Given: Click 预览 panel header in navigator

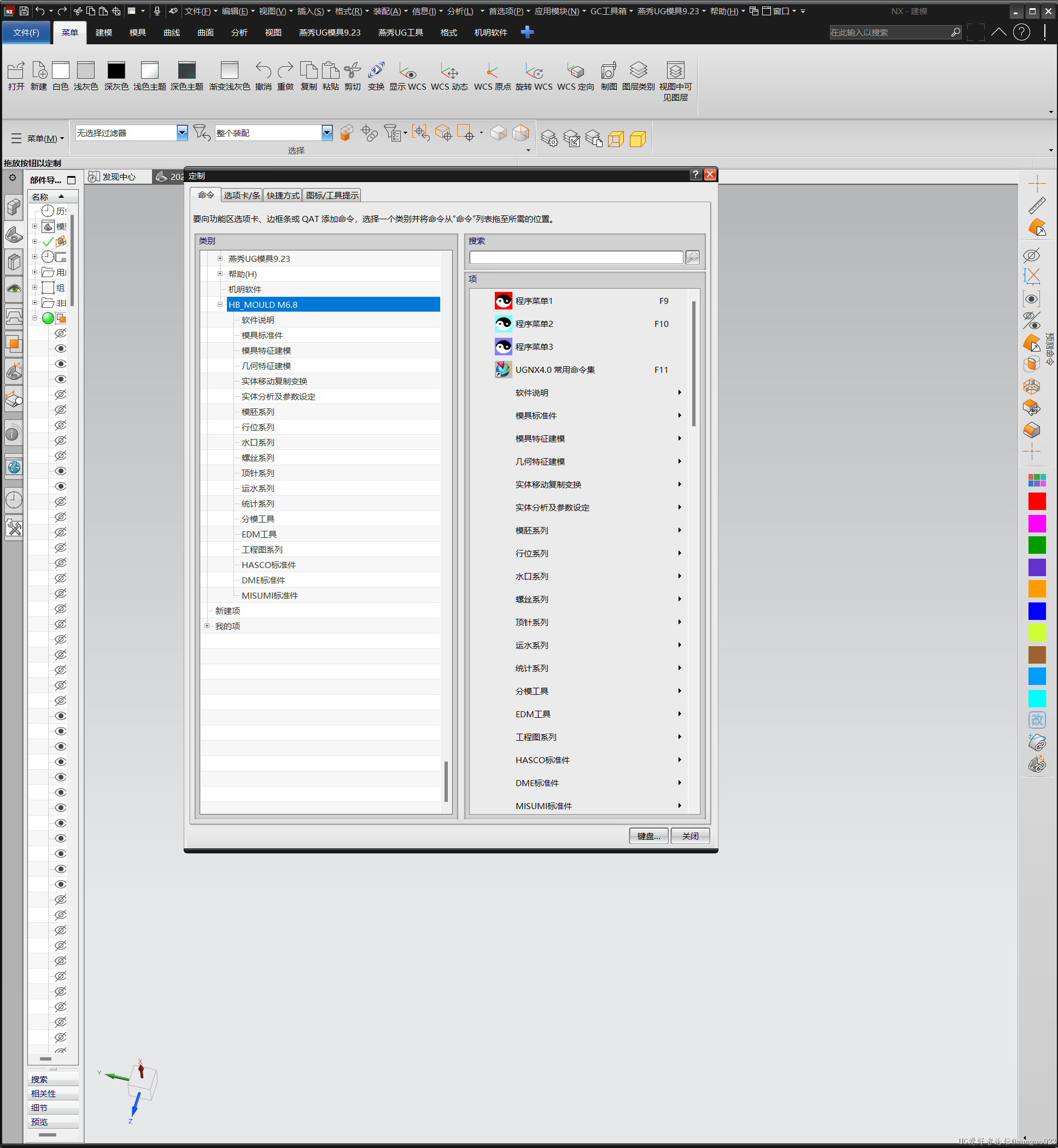Looking at the screenshot, I should pos(53,1122).
